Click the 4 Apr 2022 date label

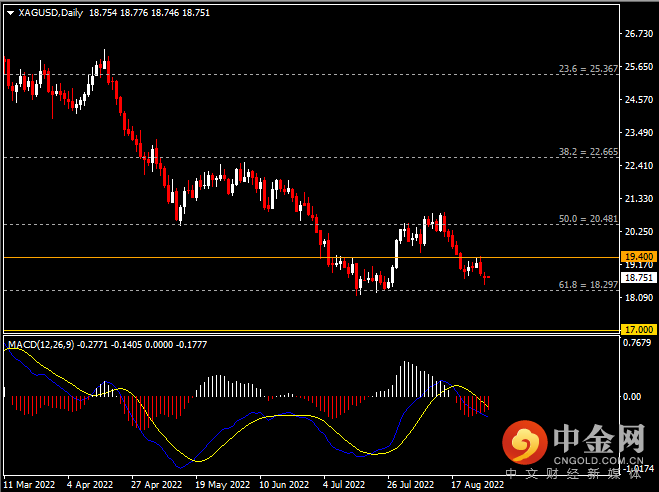tap(90, 484)
